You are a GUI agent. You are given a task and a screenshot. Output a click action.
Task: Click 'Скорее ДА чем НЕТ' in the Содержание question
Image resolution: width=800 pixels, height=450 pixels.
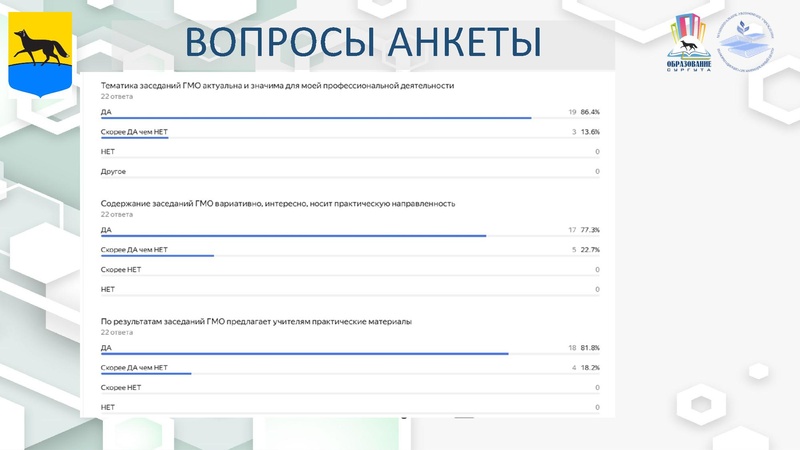click(134, 249)
